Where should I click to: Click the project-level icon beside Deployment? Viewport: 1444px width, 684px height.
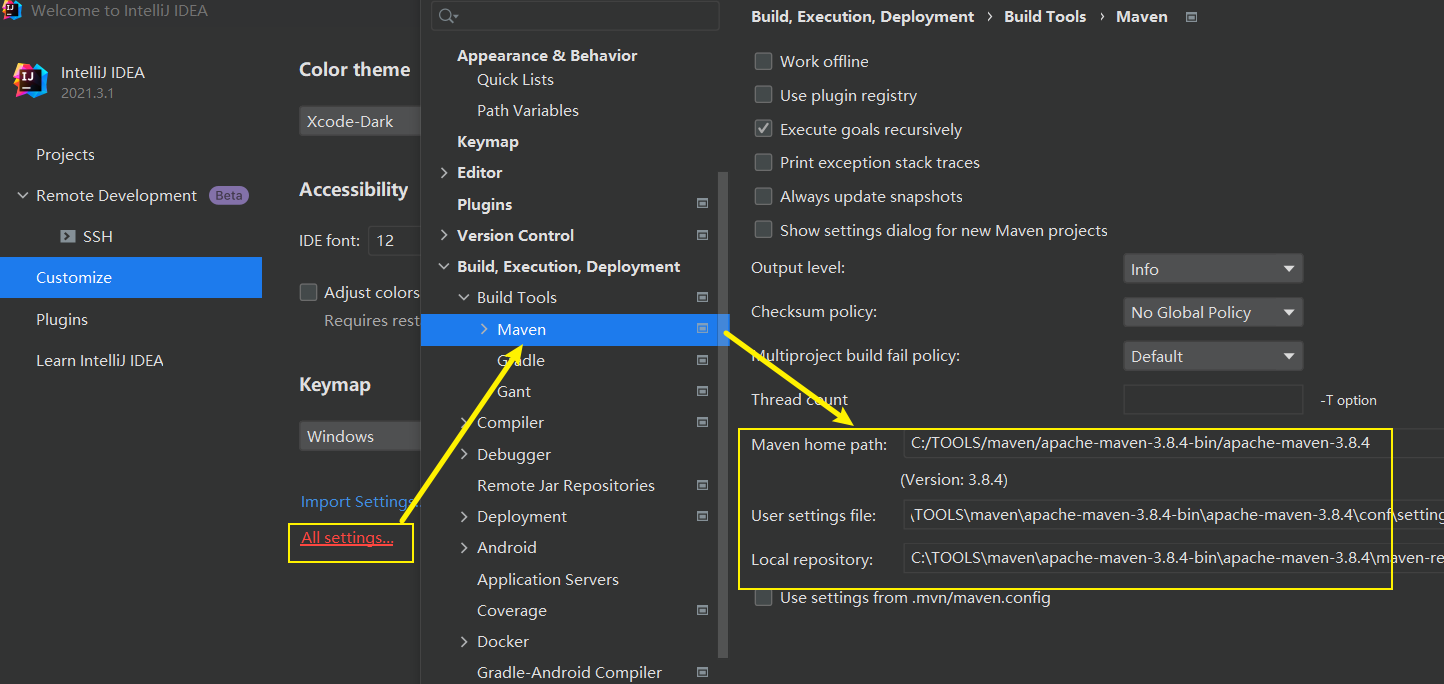pos(702,516)
